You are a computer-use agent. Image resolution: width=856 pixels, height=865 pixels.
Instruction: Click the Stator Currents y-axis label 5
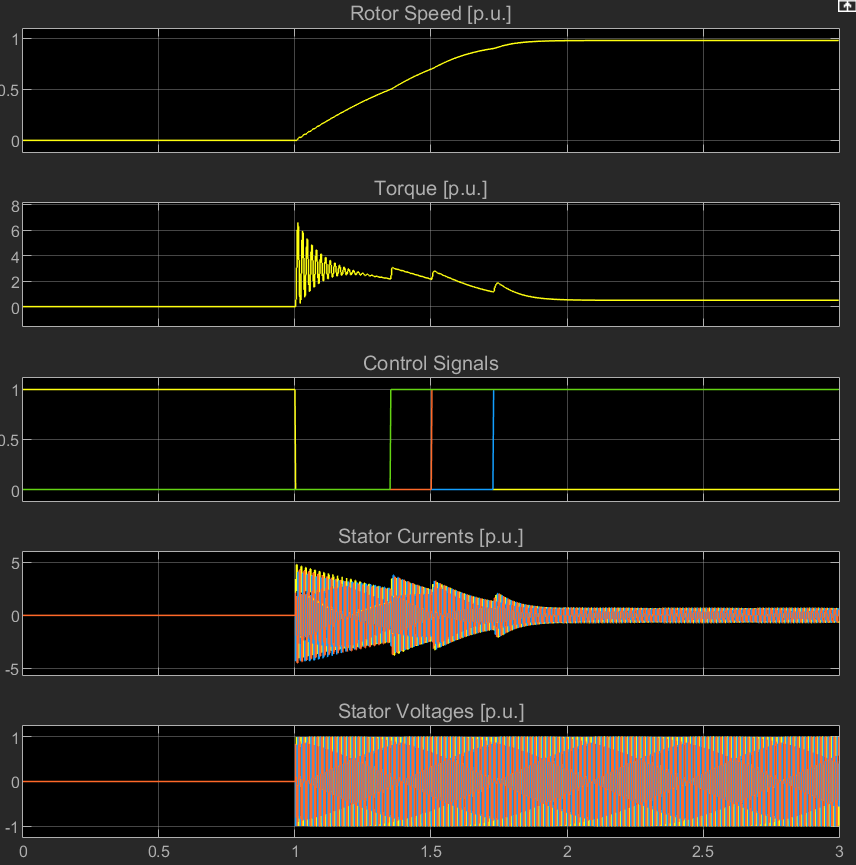click(x=13, y=563)
